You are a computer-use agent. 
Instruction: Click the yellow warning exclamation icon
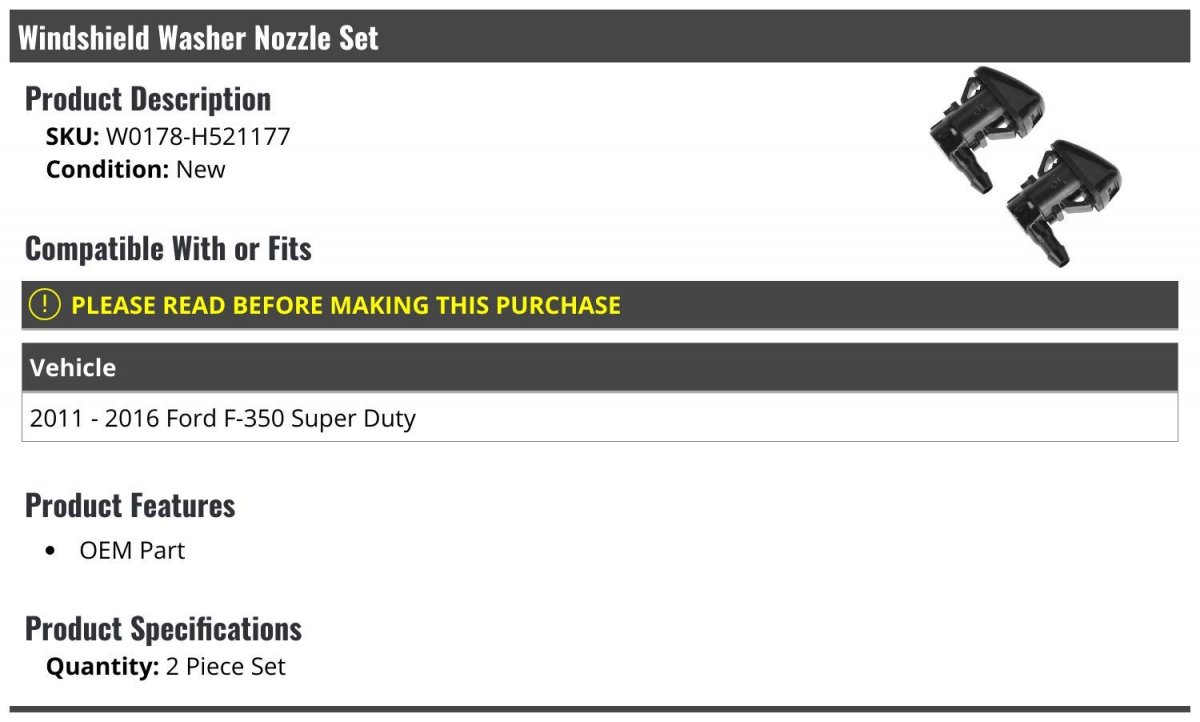(45, 304)
